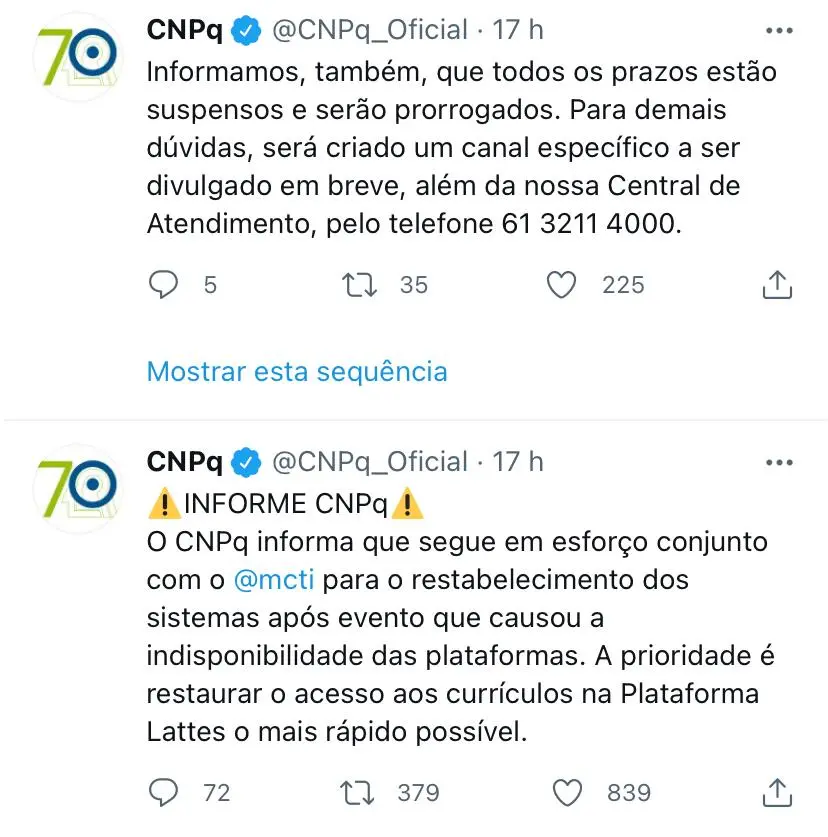Image resolution: width=828 pixels, height=837 pixels.
Task: View the 379 retweets count
Action: (x=417, y=792)
